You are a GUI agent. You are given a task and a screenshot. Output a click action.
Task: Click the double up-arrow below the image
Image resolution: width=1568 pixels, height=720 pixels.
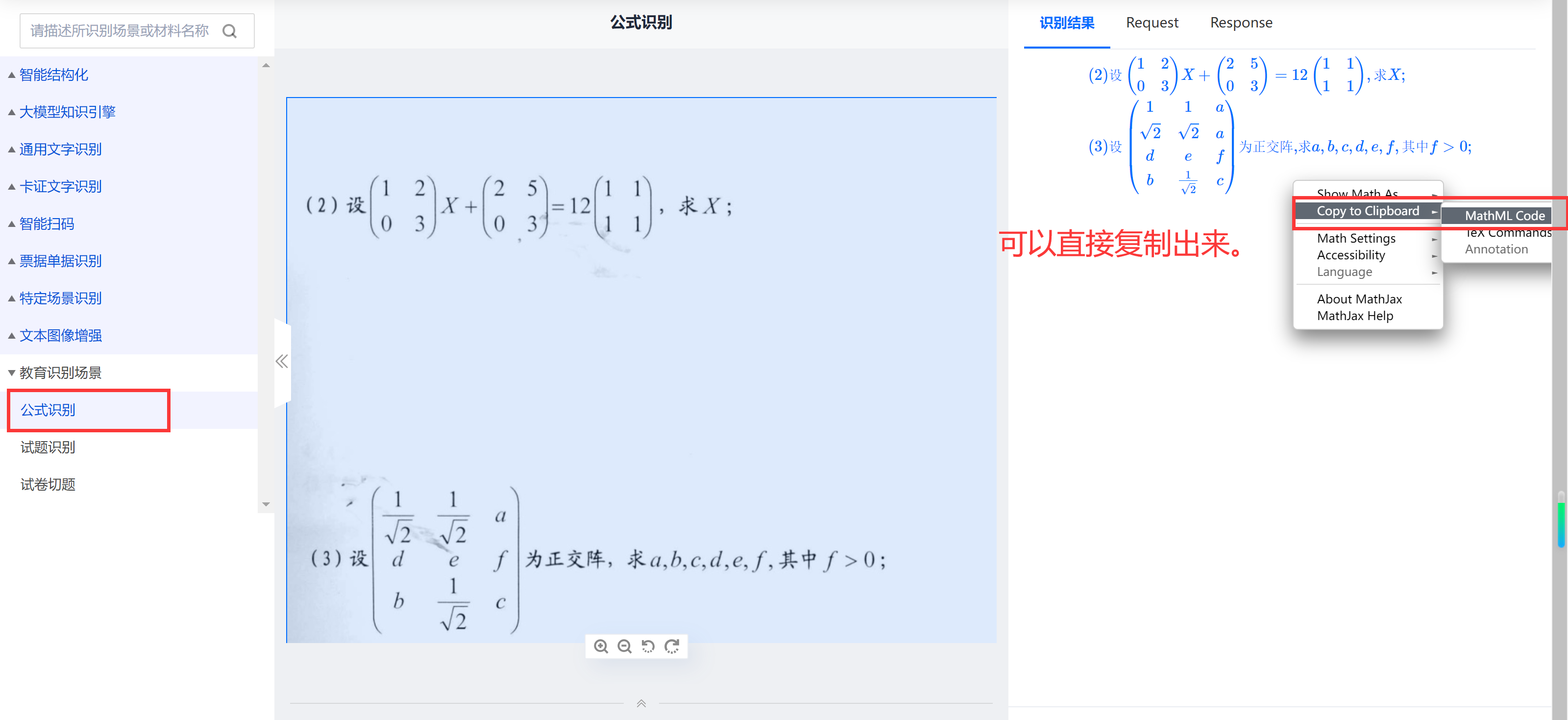click(x=641, y=703)
